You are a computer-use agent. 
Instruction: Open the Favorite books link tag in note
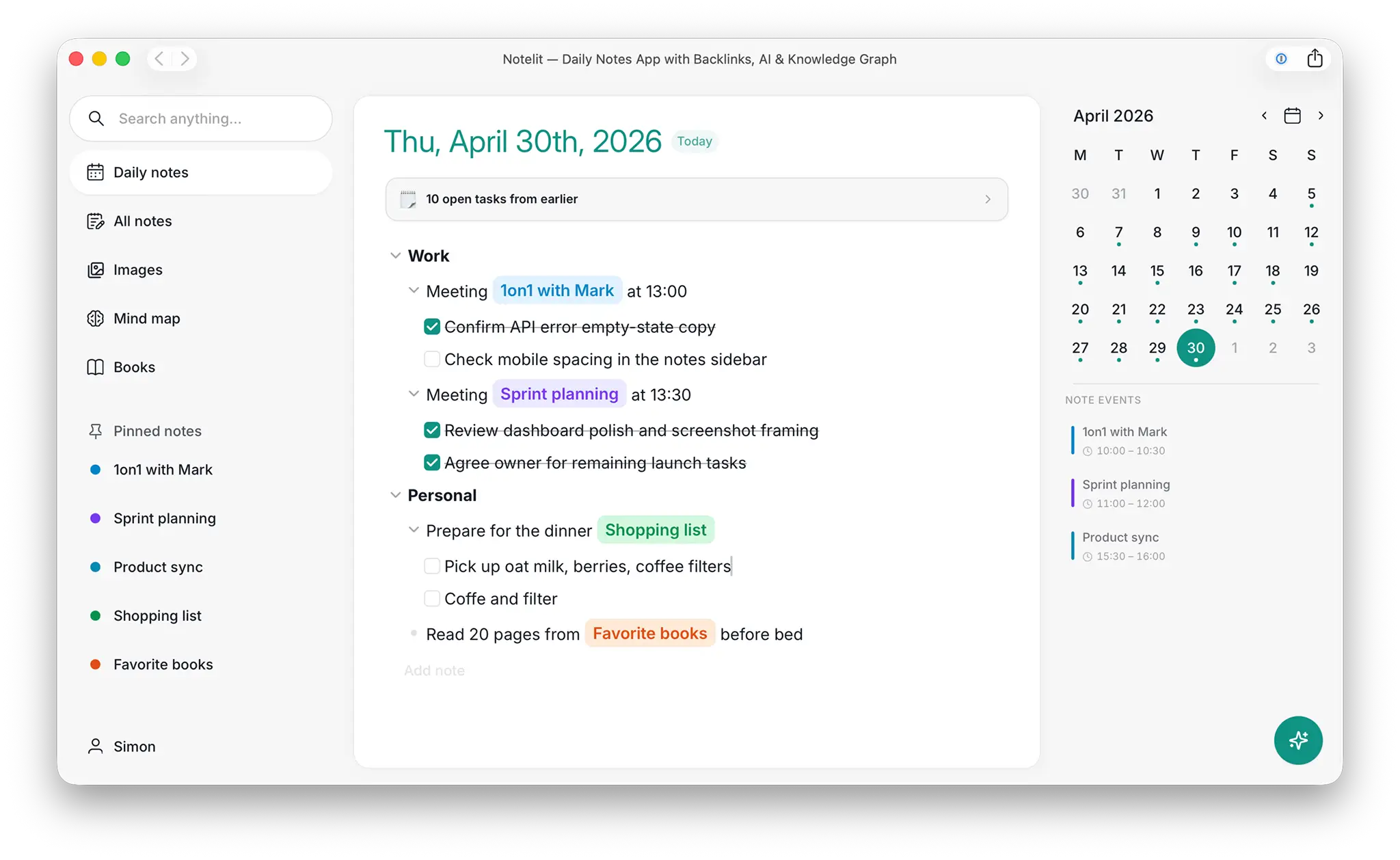point(649,633)
